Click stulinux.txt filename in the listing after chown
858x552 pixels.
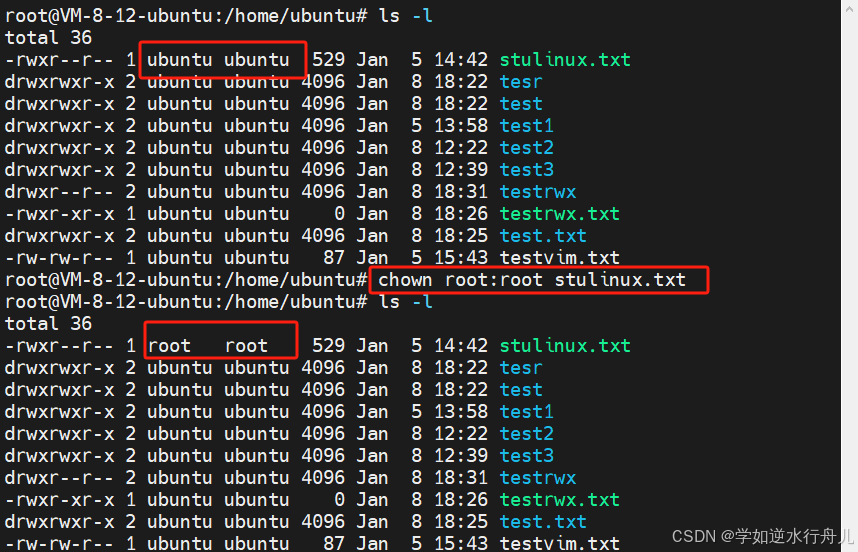(565, 346)
